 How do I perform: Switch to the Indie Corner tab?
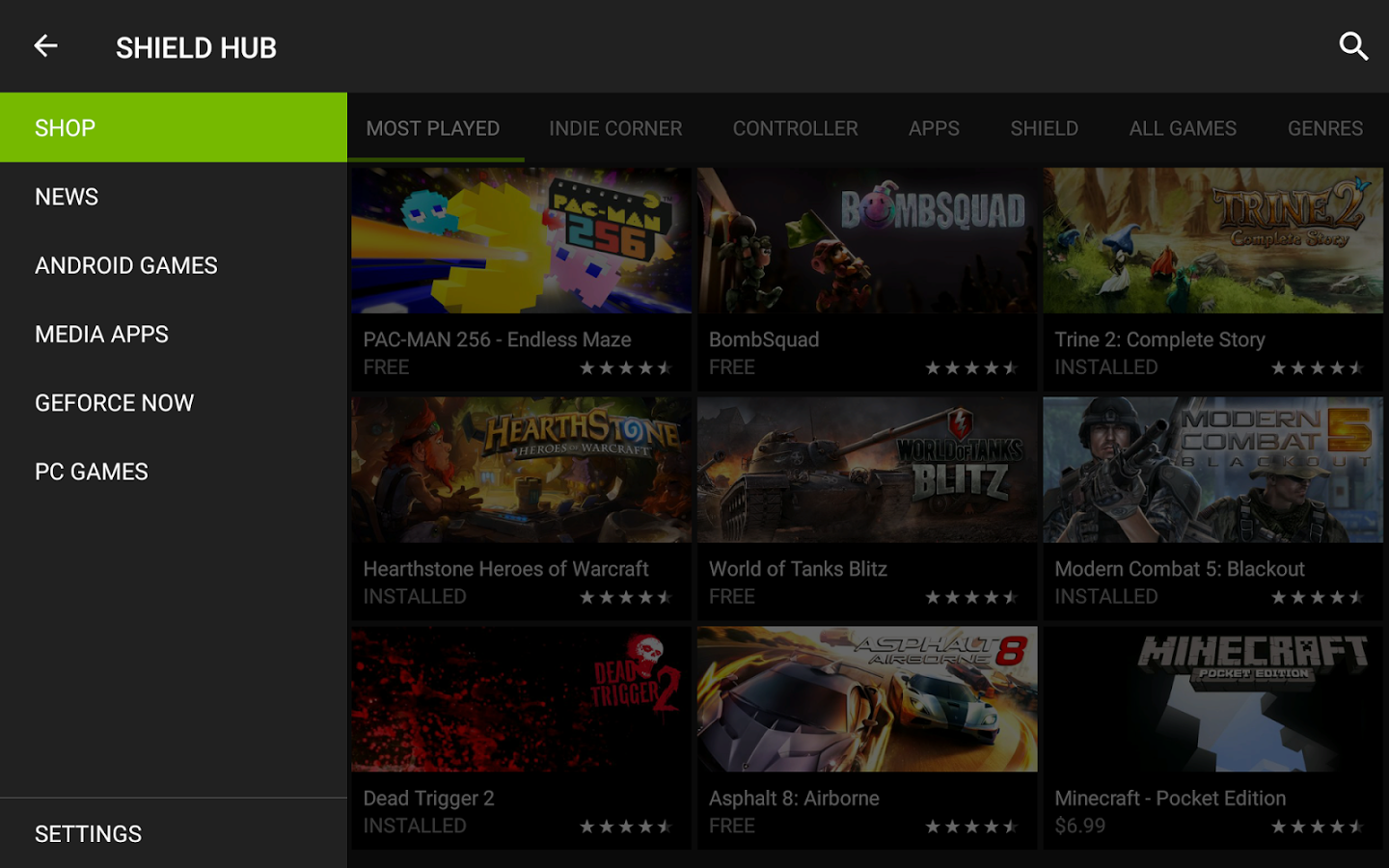point(615,128)
